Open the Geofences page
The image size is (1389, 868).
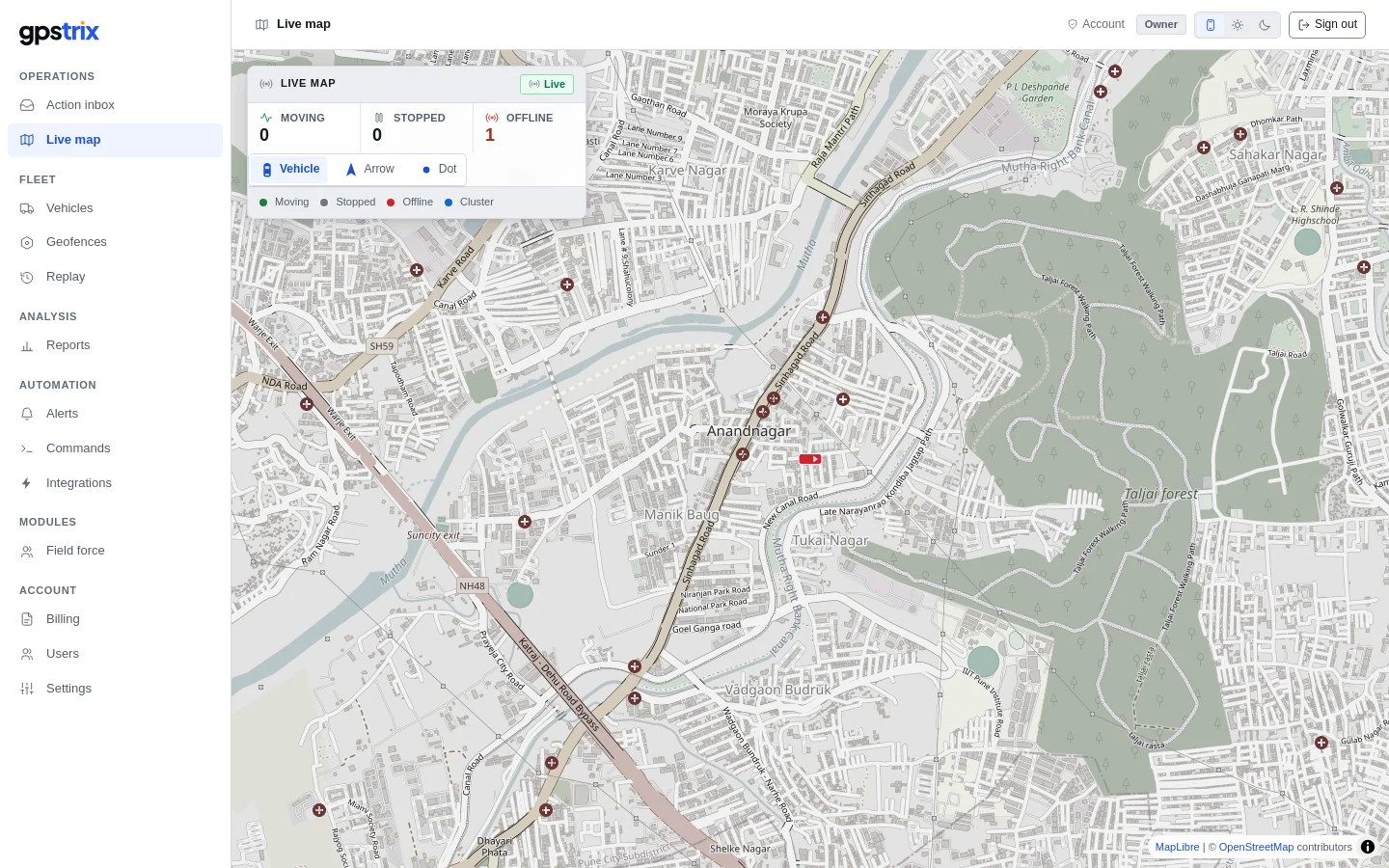tap(115, 242)
